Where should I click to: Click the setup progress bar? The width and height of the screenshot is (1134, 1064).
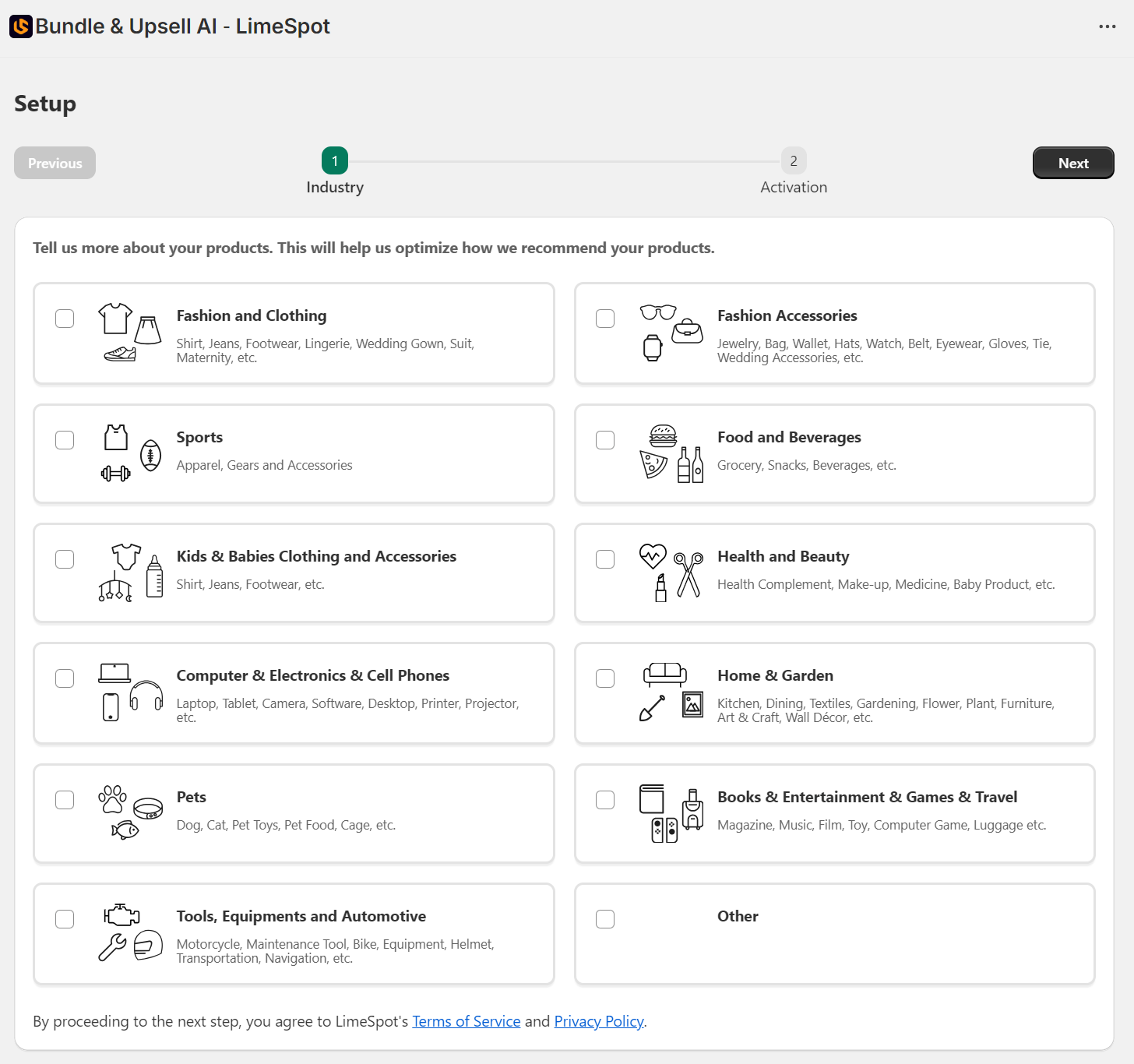pos(564,160)
